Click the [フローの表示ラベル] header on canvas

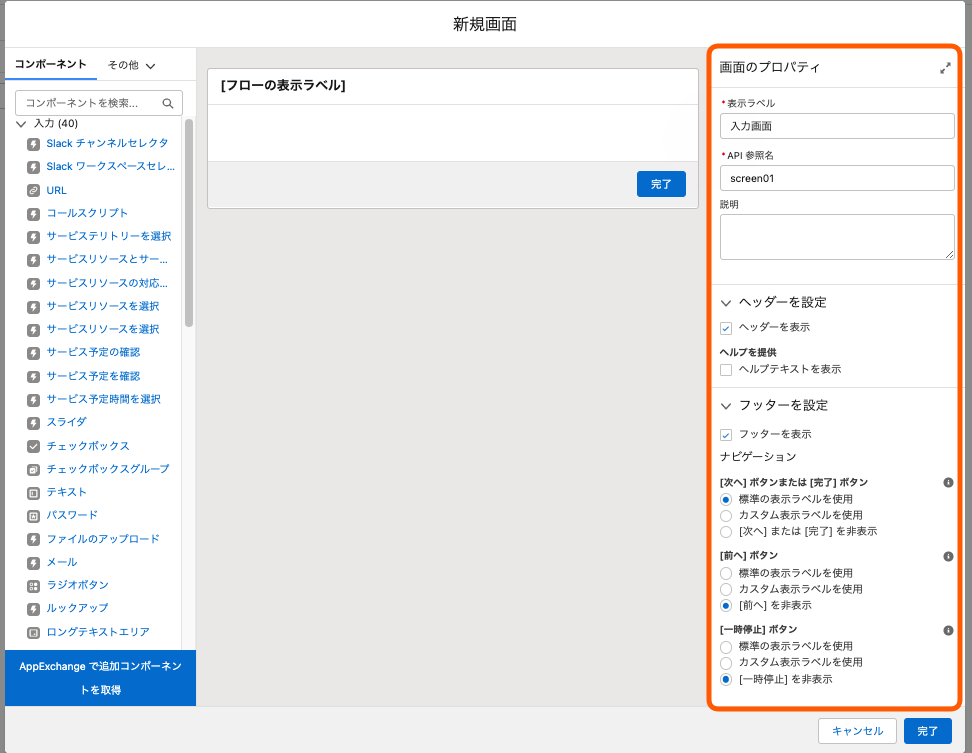pyautogui.click(x=283, y=86)
